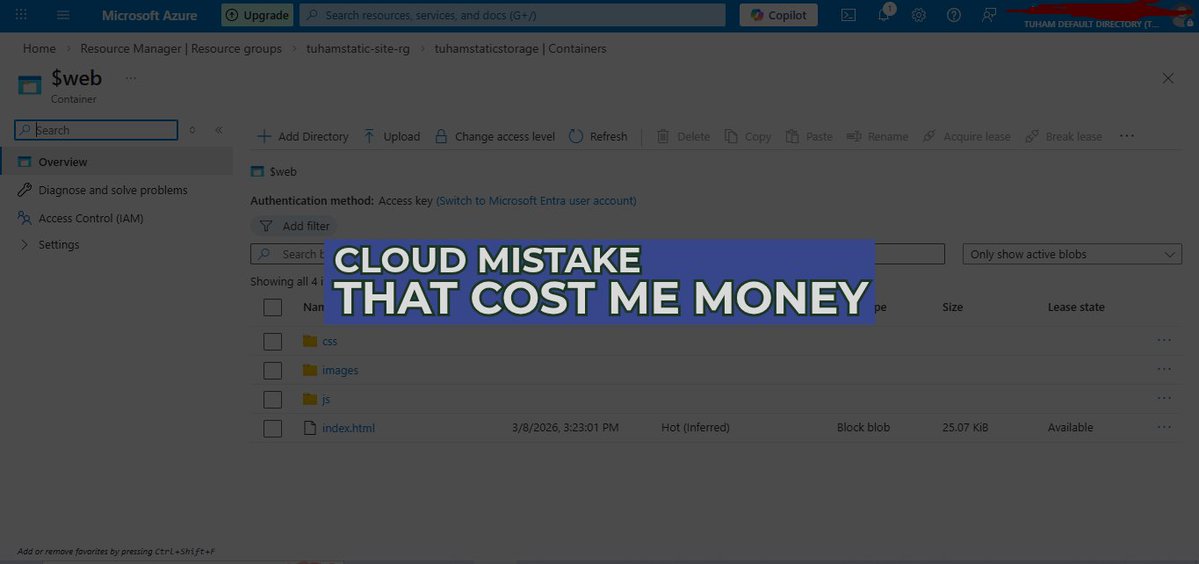The height and width of the screenshot is (564, 1199).
Task: Open the notifications bell
Action: (884, 15)
